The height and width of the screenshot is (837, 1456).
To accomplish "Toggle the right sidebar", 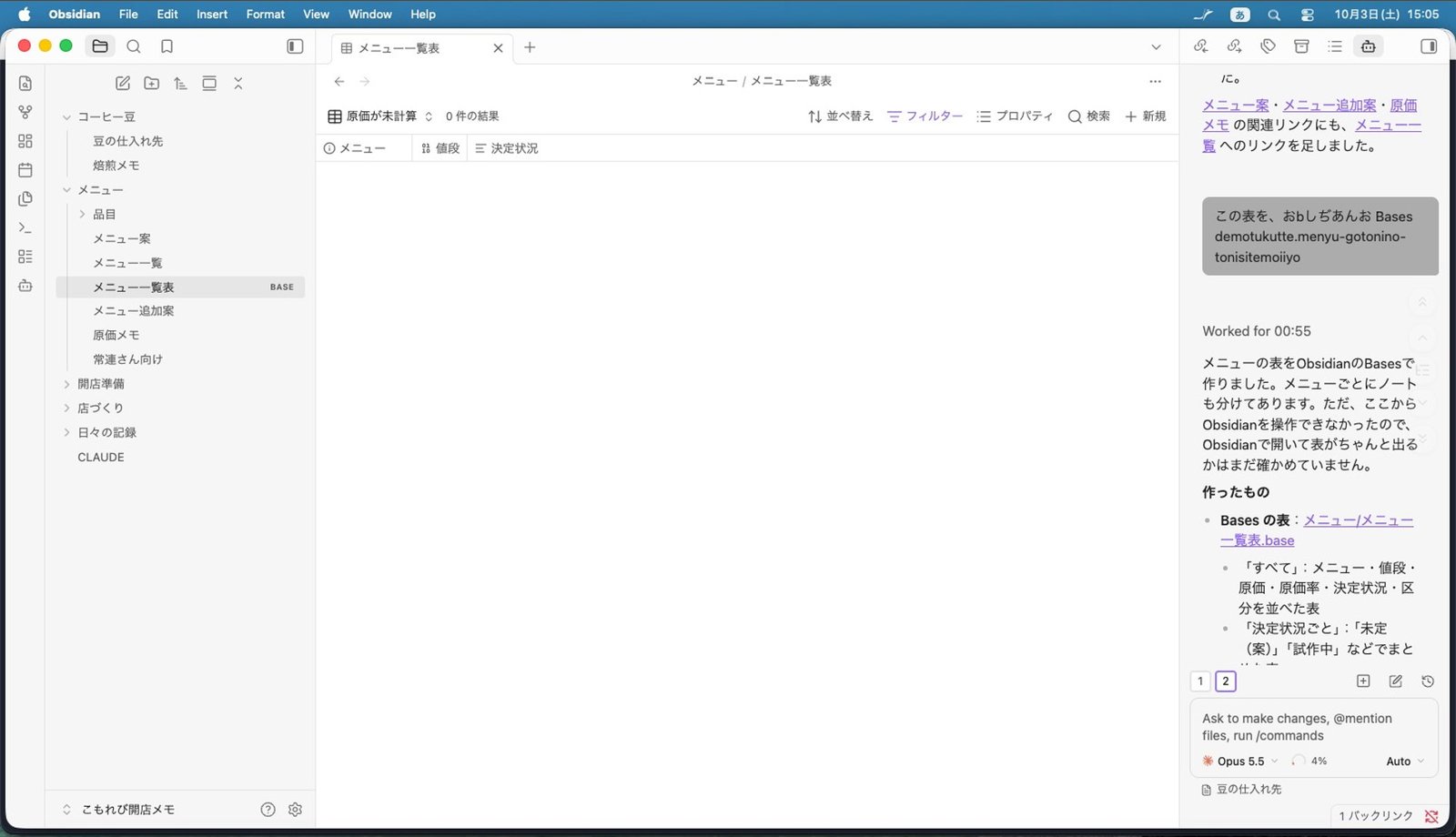I will tap(1429, 46).
